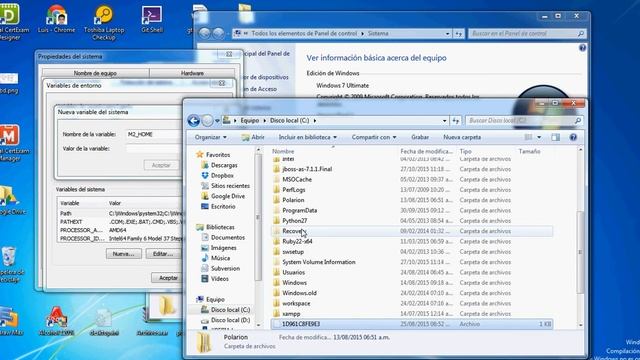This screenshot has width=640, height=360.
Task: Click the Valor de la variable field
Action: [154, 149]
